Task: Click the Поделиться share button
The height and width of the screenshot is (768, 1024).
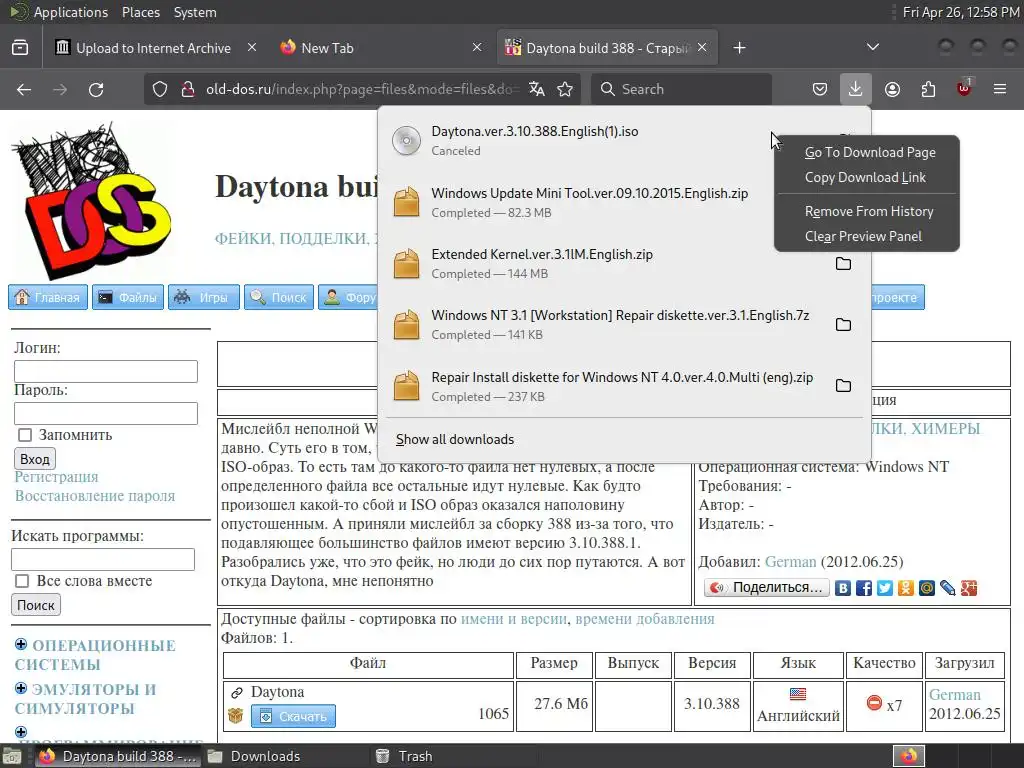Action: pyautogui.click(x=767, y=588)
